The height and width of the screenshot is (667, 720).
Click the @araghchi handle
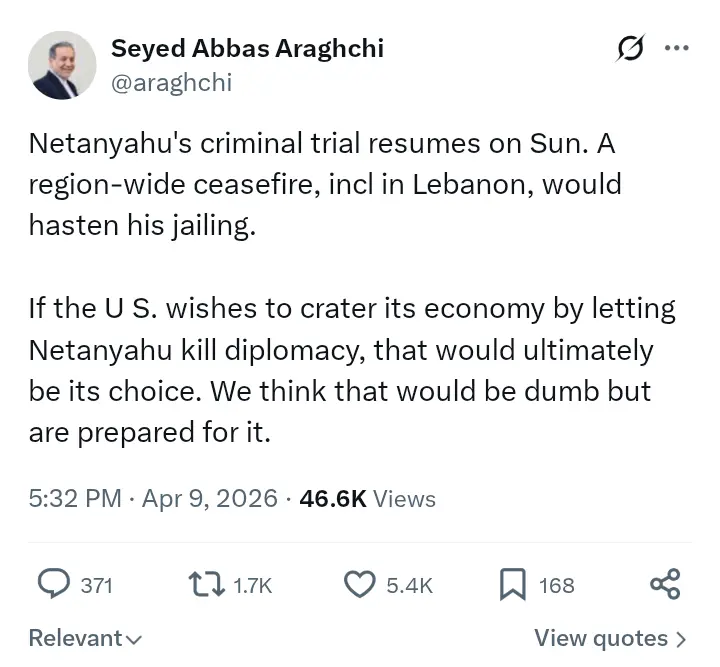point(170,82)
